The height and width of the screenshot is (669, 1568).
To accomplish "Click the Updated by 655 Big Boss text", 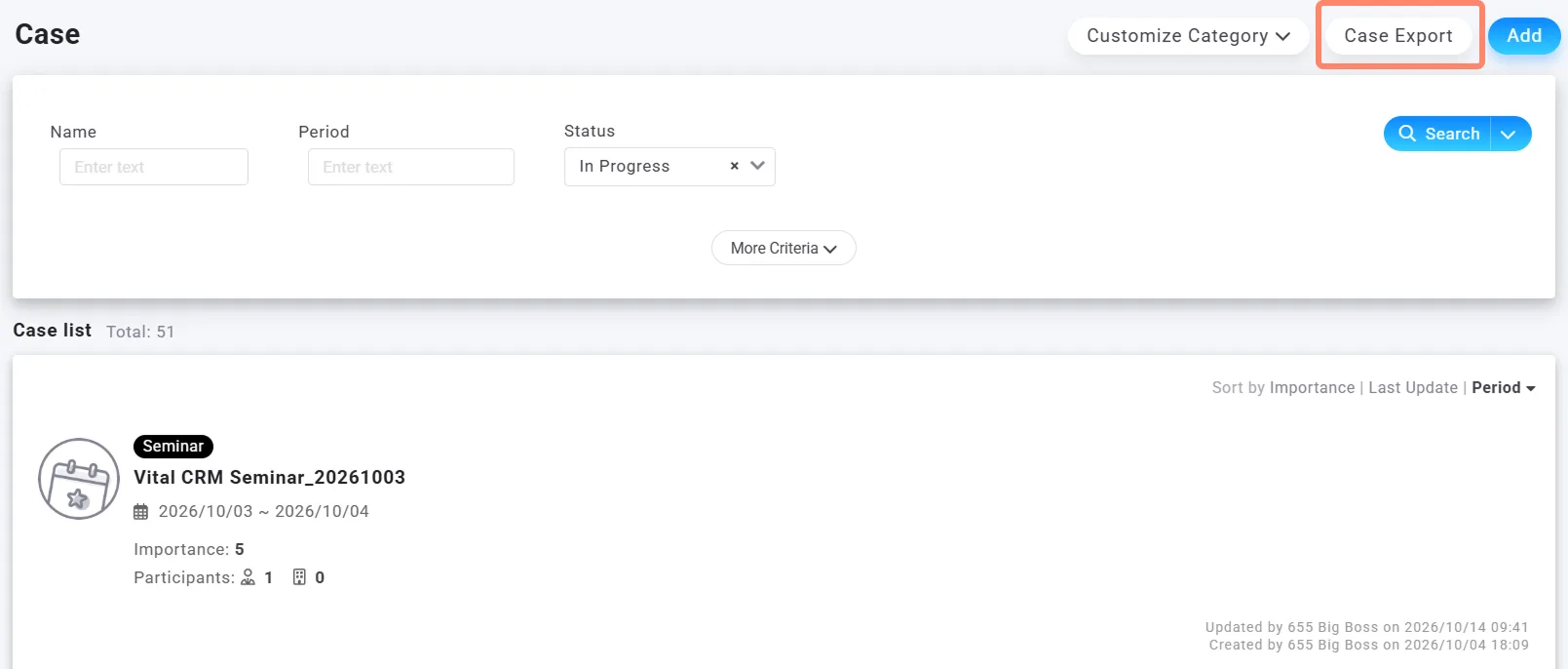I will tap(1366, 627).
